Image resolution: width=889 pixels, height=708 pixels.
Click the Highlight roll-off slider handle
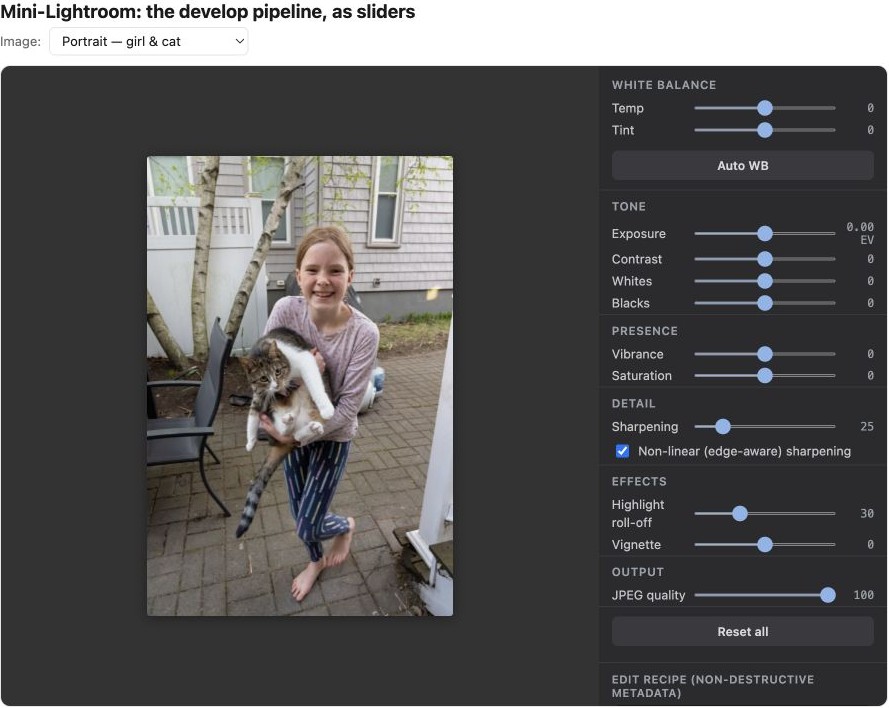(739, 514)
